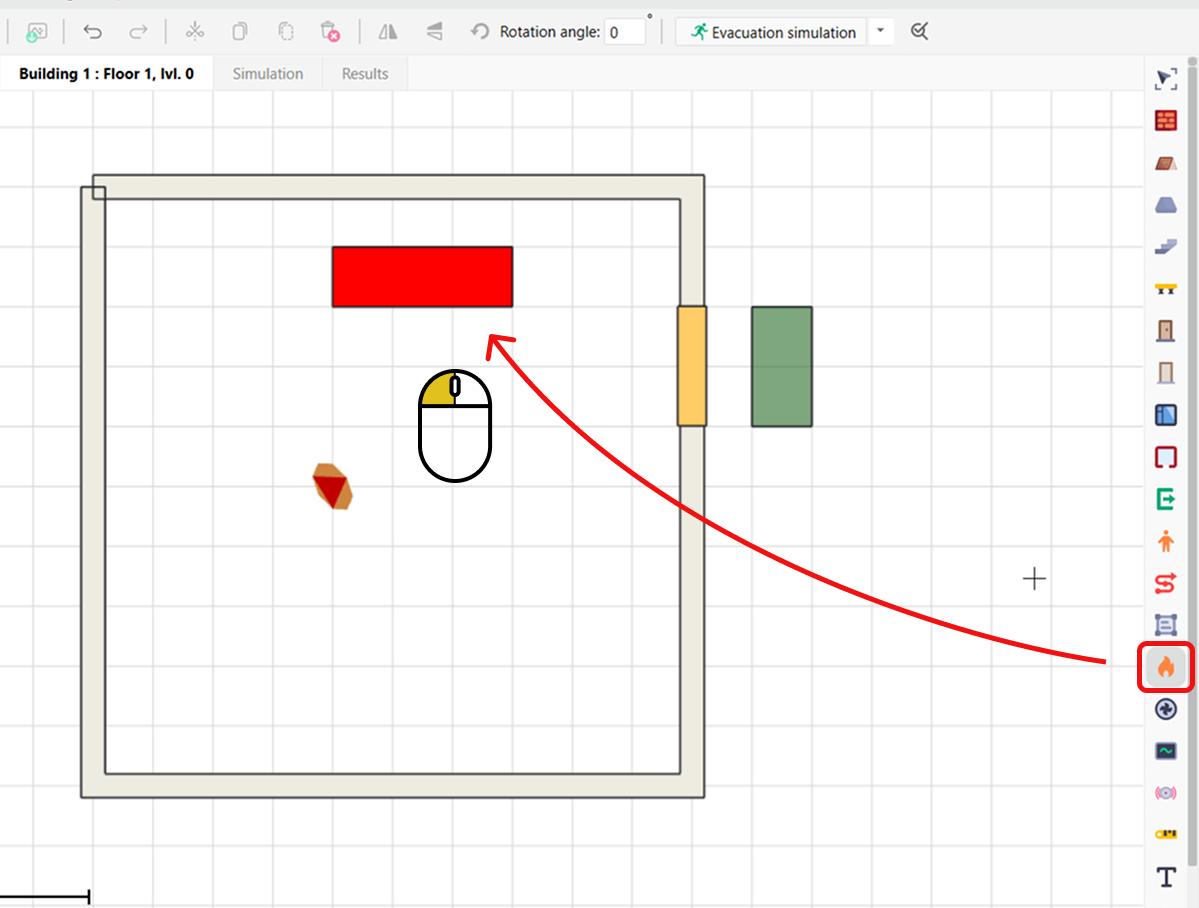Select the brick wall tool
Screen dimensions: 1199x908
tap(1165, 121)
